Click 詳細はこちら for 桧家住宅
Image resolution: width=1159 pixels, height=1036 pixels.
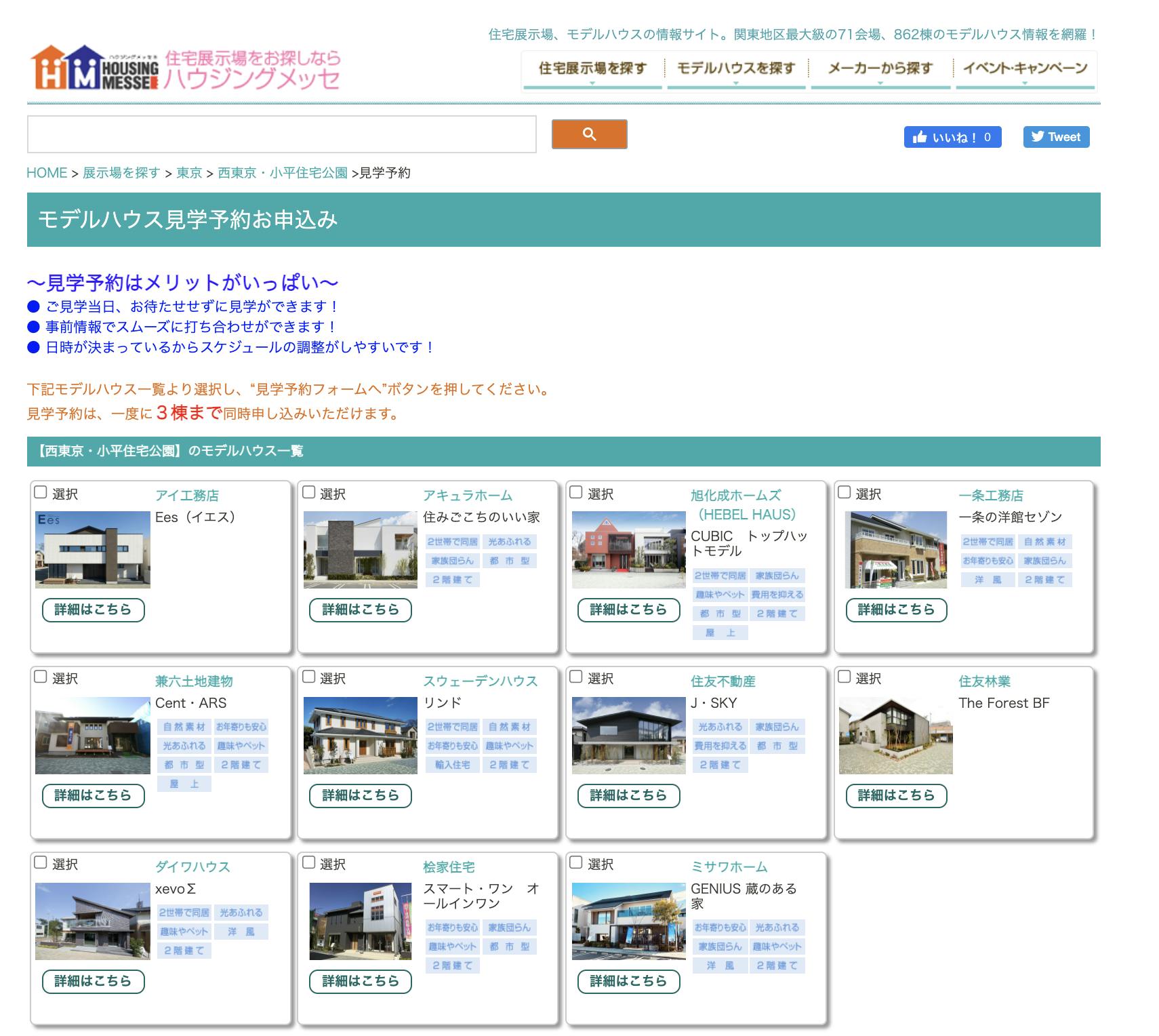coord(361,981)
